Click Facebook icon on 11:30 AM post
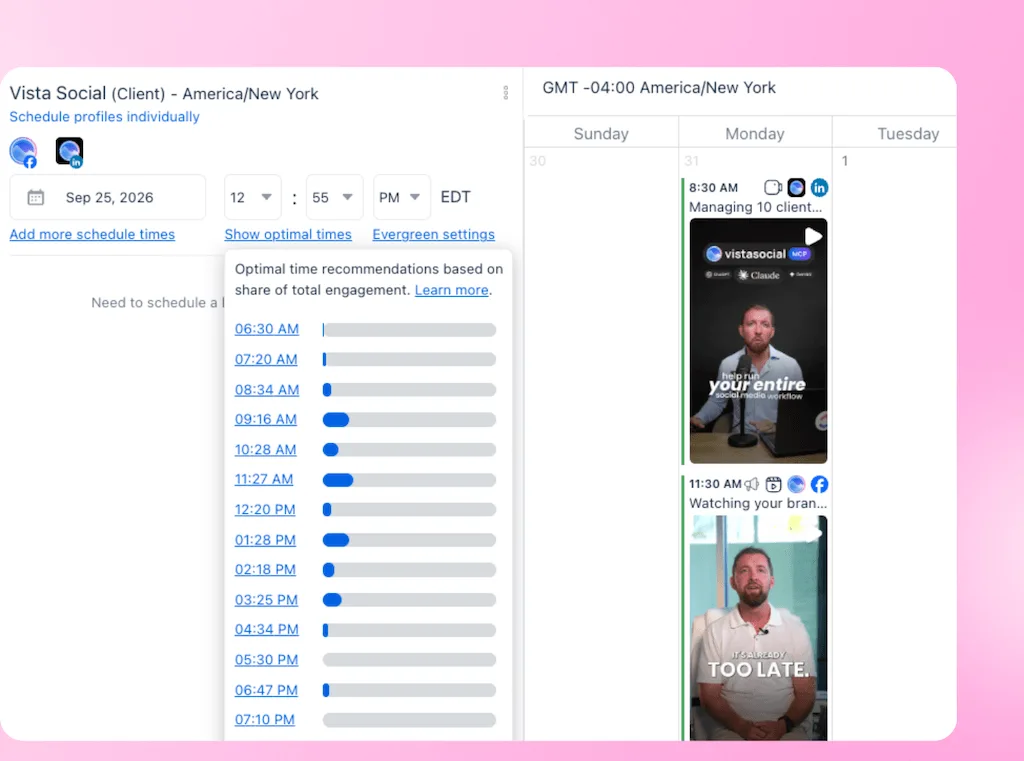Screen dimensions: 1024x761 tap(819, 484)
